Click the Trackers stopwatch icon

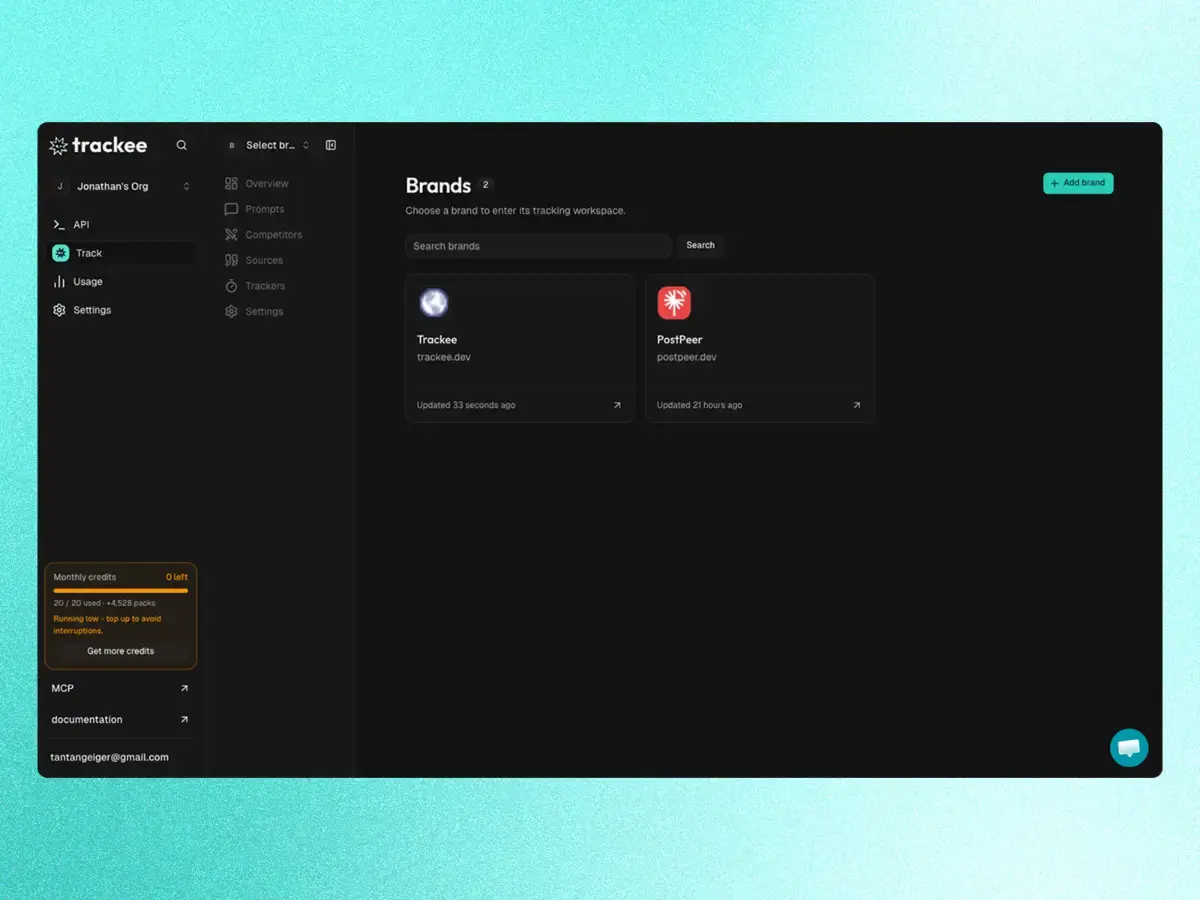click(231, 286)
